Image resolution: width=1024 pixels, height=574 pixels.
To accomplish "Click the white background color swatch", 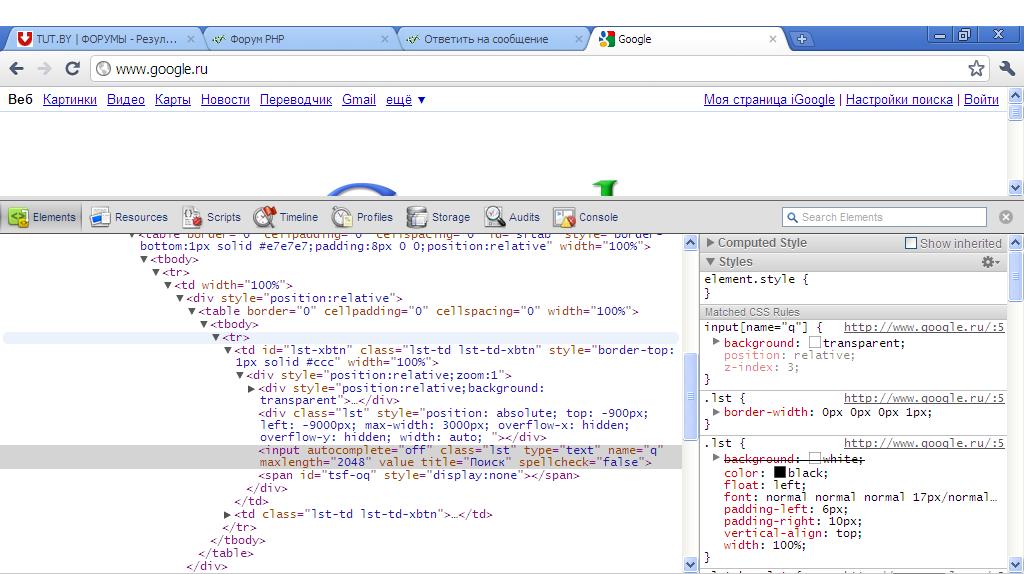I will point(814,458).
